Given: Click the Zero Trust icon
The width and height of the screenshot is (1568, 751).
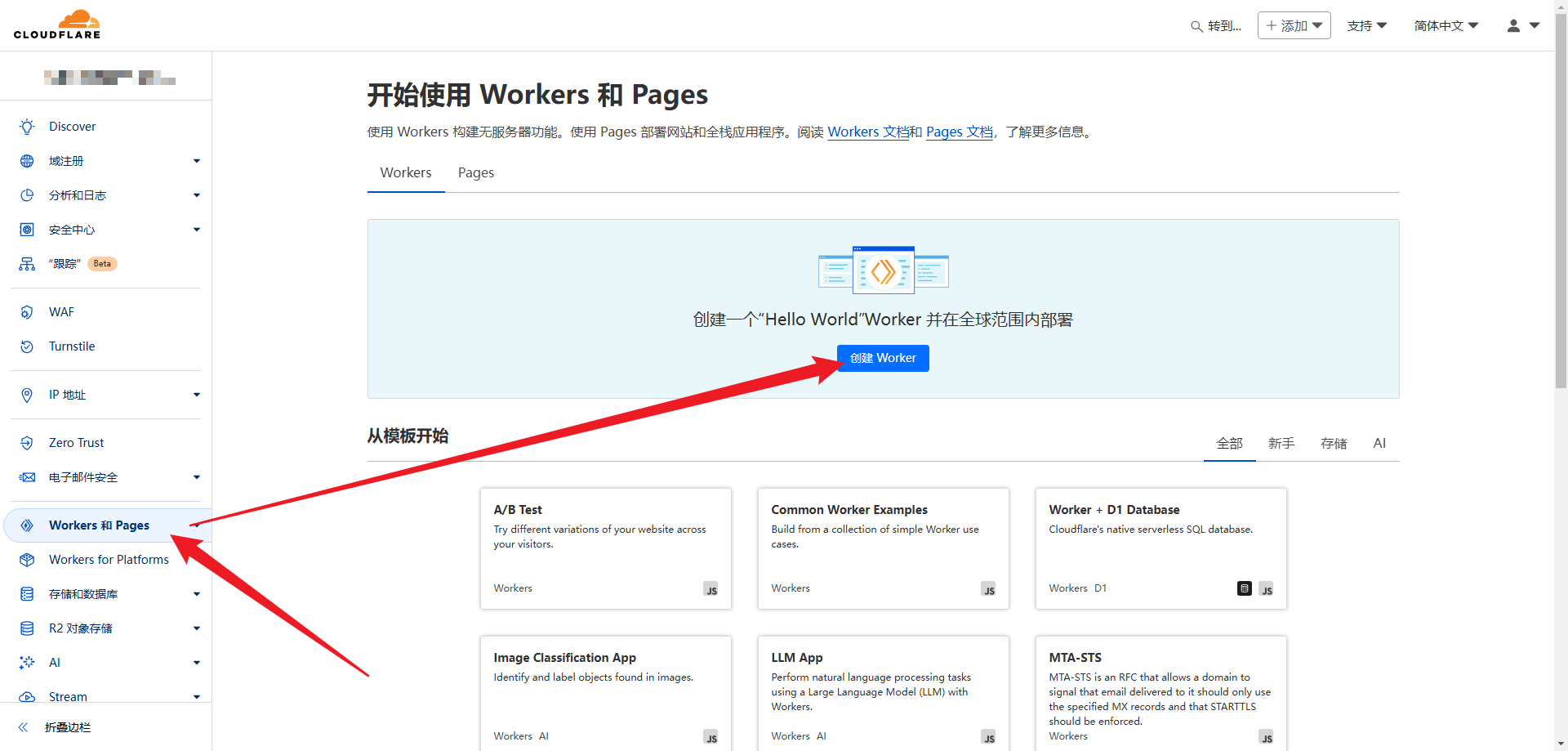Looking at the screenshot, I should pyautogui.click(x=27, y=443).
